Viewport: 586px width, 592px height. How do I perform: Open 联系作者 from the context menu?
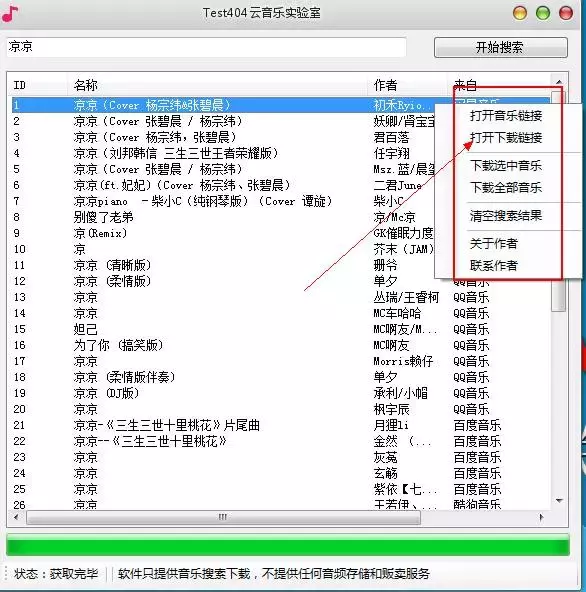pos(493,265)
